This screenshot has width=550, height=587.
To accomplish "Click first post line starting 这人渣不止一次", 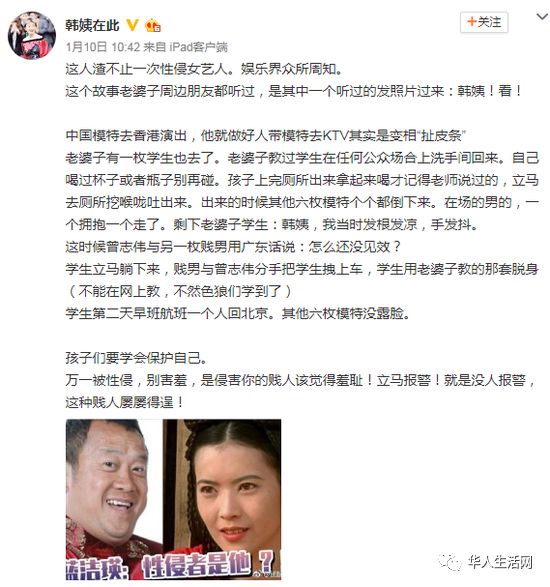I will [x=203, y=69].
